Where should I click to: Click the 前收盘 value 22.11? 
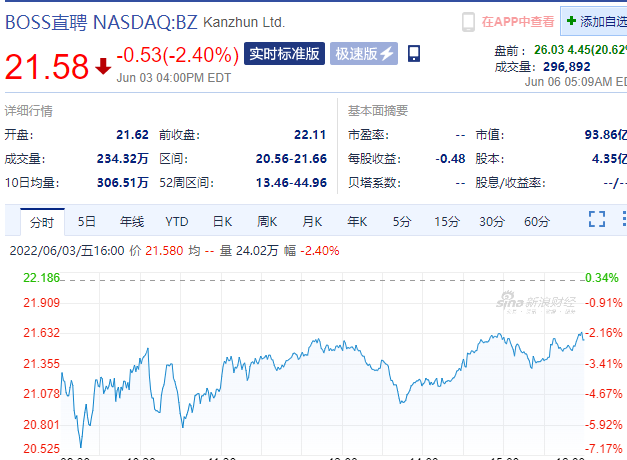point(310,135)
